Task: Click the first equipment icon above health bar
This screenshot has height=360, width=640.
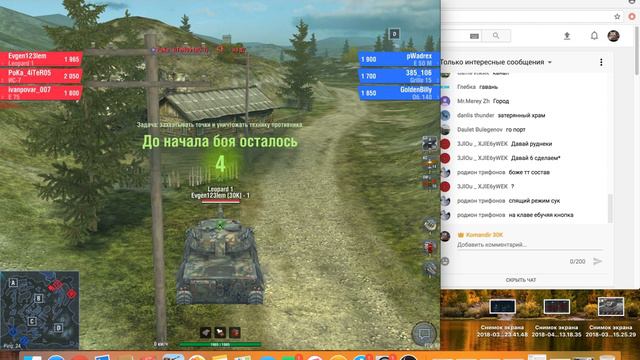Action: click(x=206, y=332)
